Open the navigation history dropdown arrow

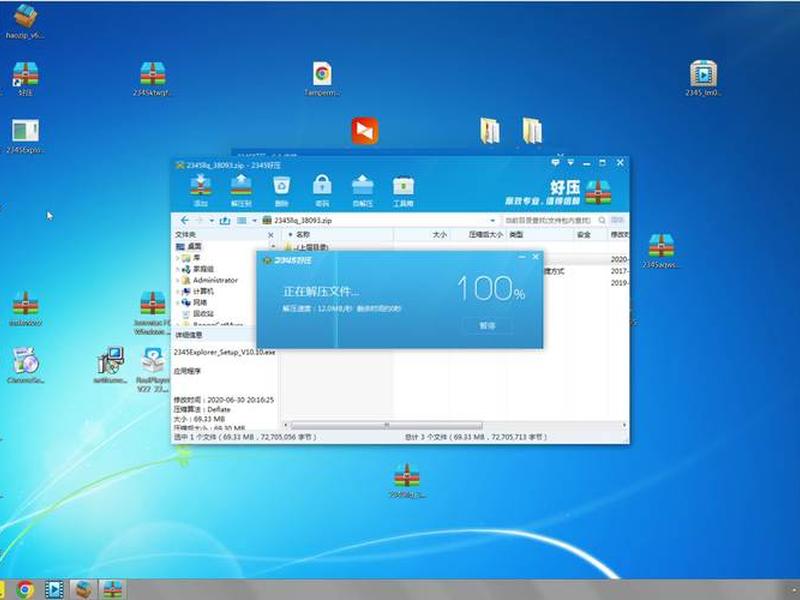pyautogui.click(x=211, y=220)
